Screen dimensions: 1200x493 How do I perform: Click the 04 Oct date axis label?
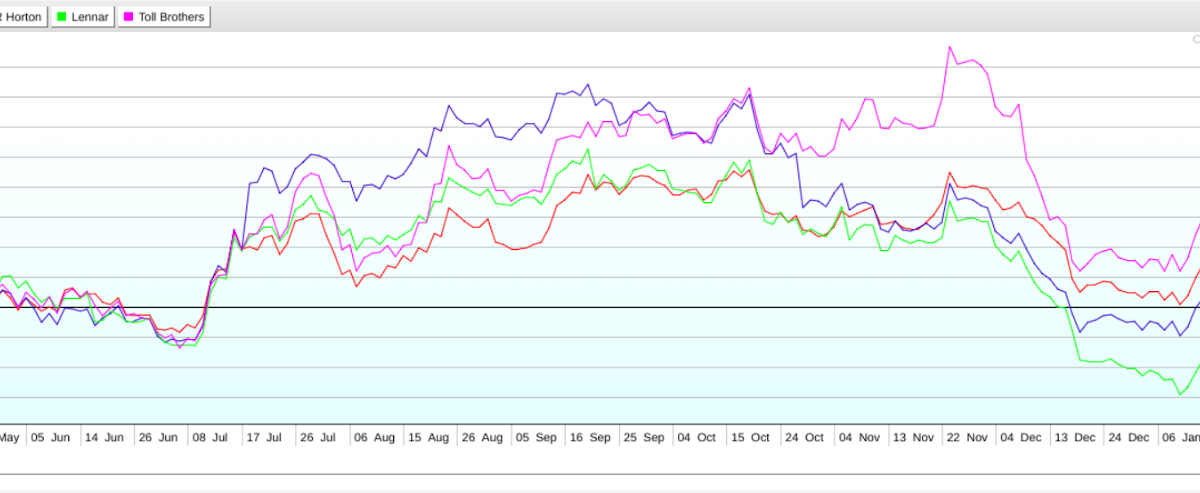[697, 437]
